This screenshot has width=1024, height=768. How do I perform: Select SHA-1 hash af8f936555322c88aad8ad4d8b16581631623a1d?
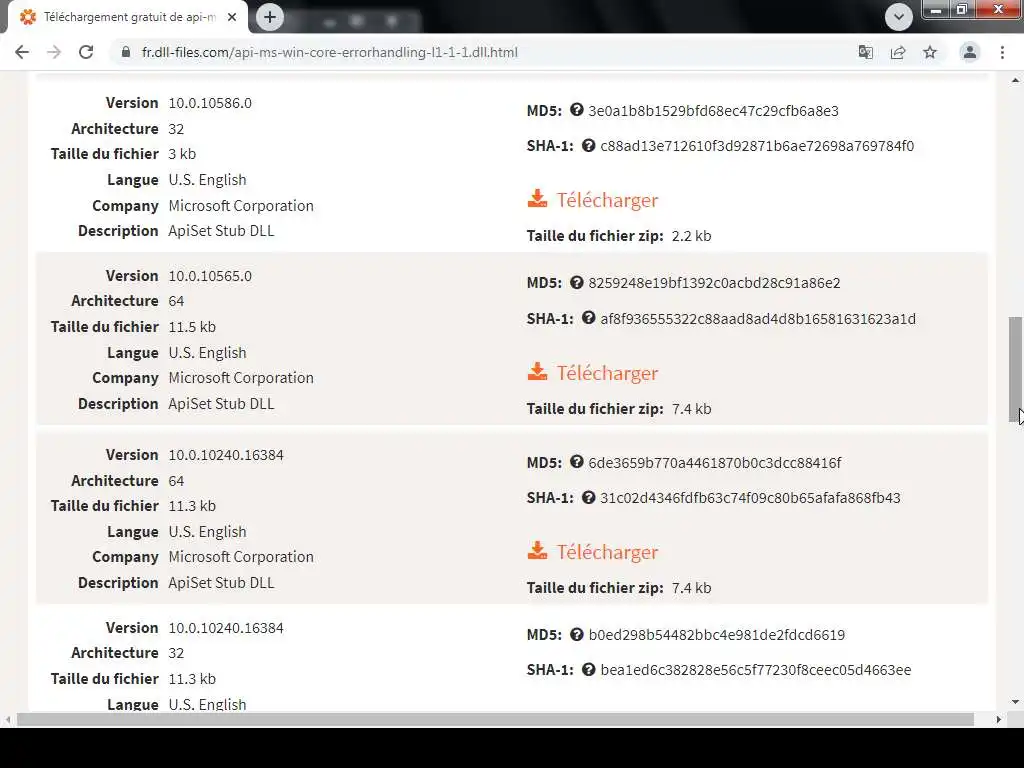[758, 319]
